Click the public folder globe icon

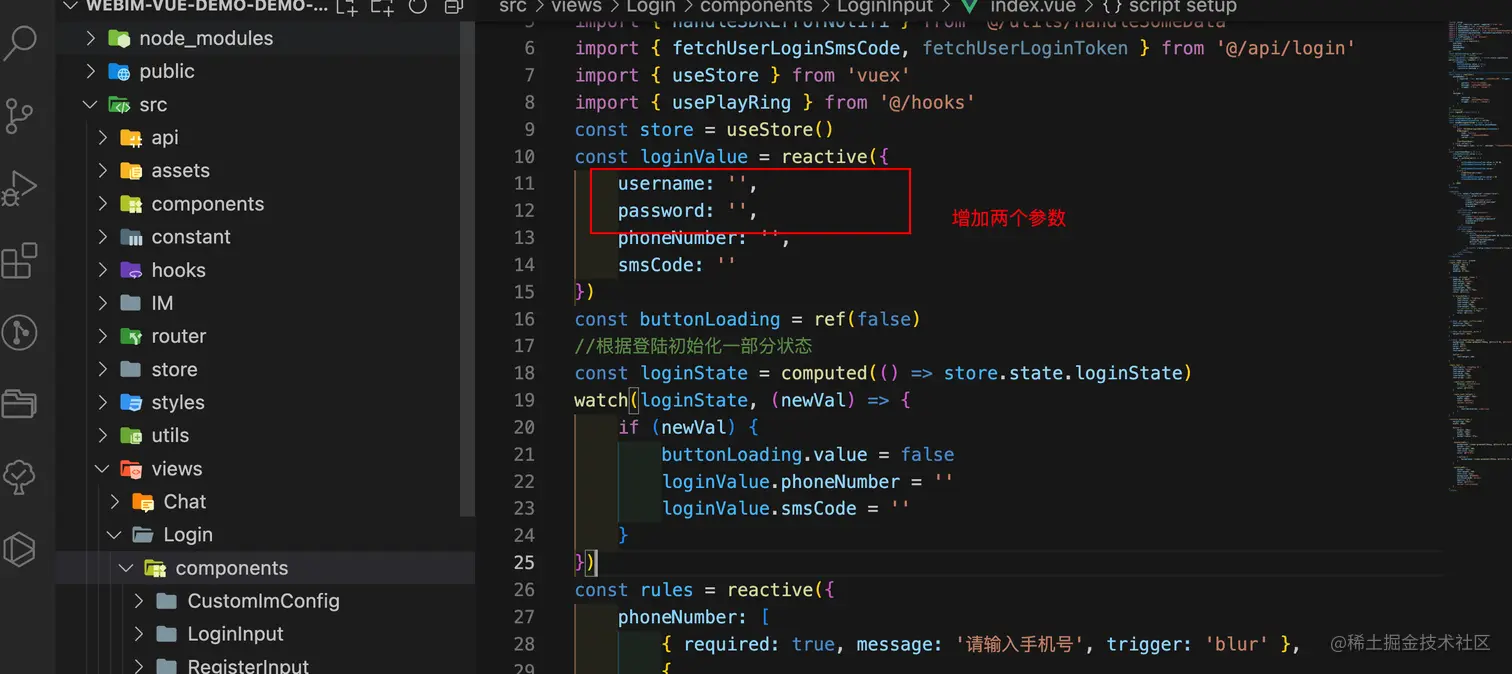pos(119,72)
